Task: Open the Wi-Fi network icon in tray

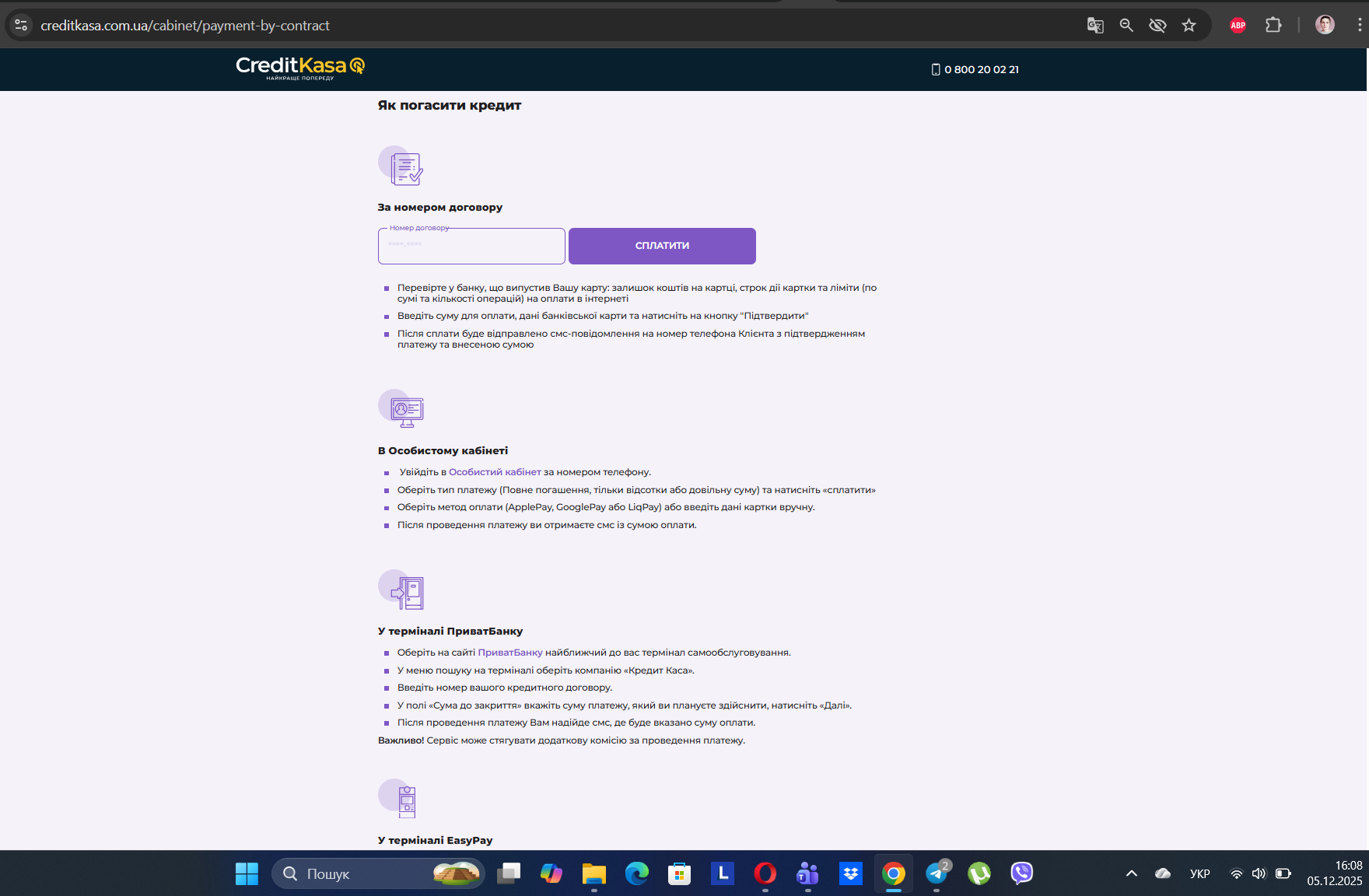Action: click(1236, 873)
